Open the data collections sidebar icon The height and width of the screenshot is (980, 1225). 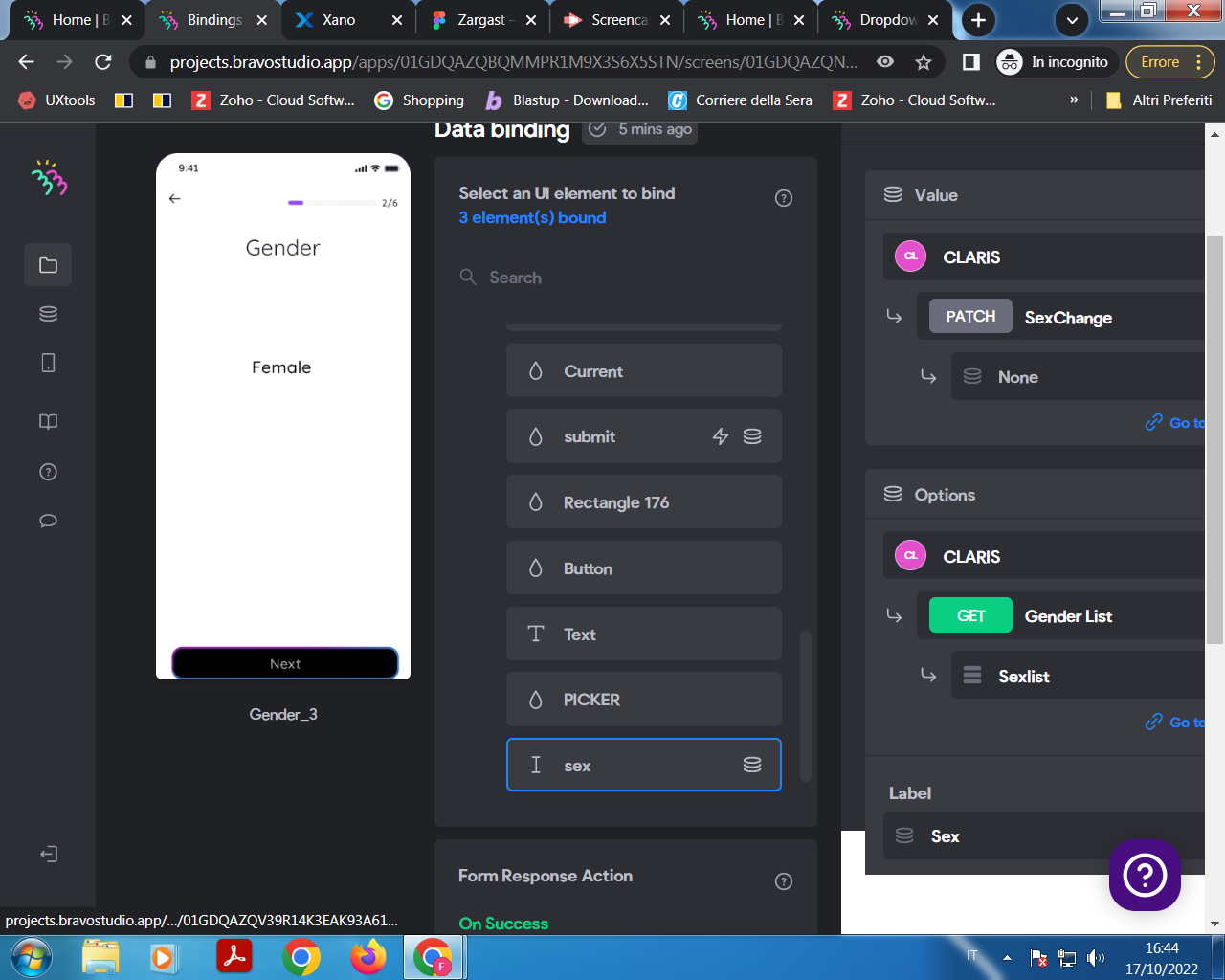[x=48, y=314]
